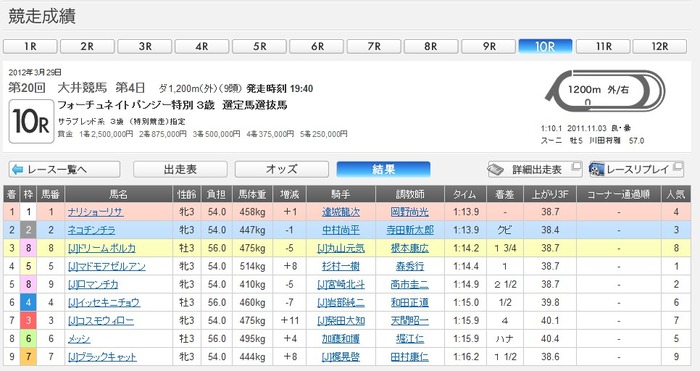The image size is (700, 371).
Task: Select the 2R race tab
Action: click(88, 46)
